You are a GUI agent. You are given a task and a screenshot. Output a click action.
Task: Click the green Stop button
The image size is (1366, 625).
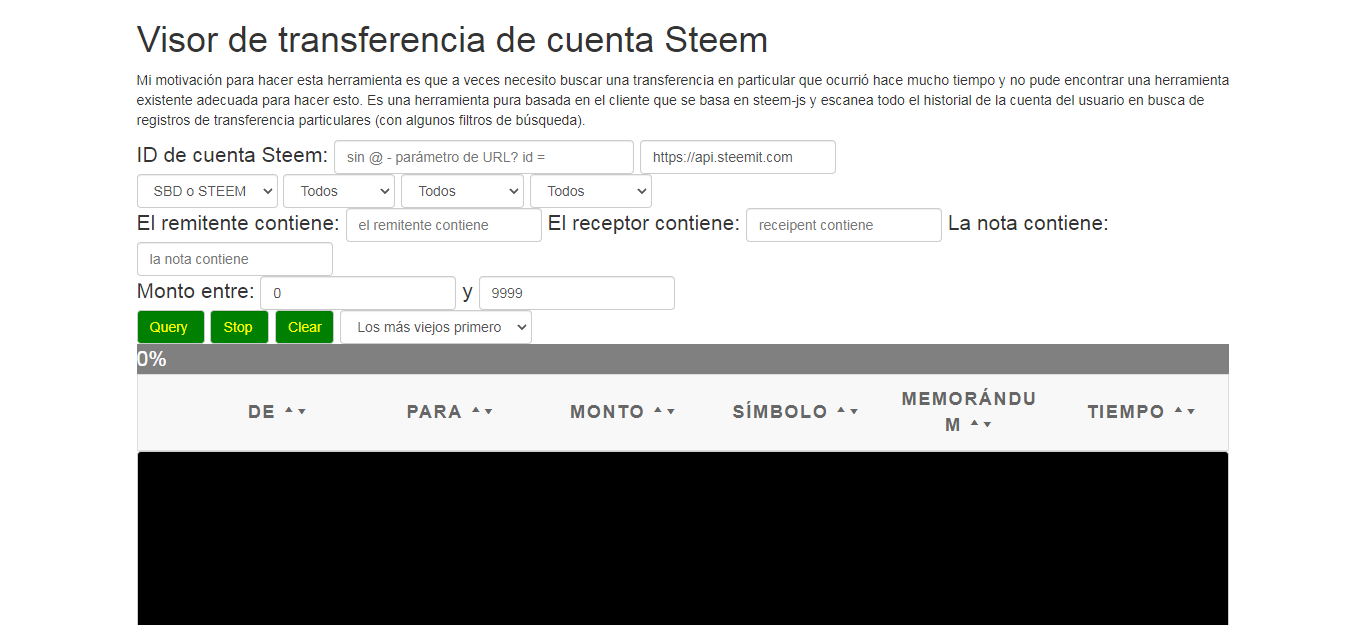click(239, 327)
